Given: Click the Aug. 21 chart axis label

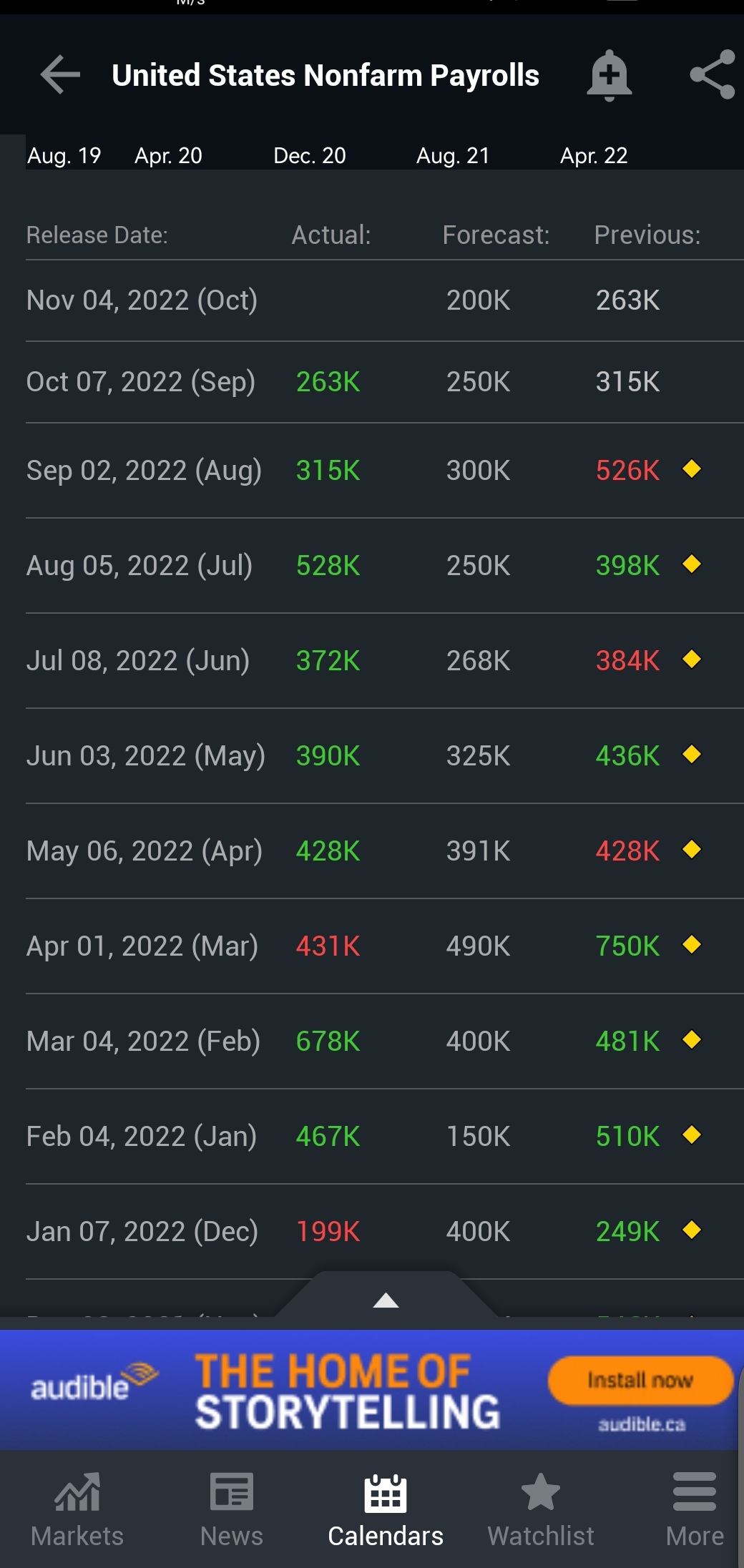Looking at the screenshot, I should 453,155.
